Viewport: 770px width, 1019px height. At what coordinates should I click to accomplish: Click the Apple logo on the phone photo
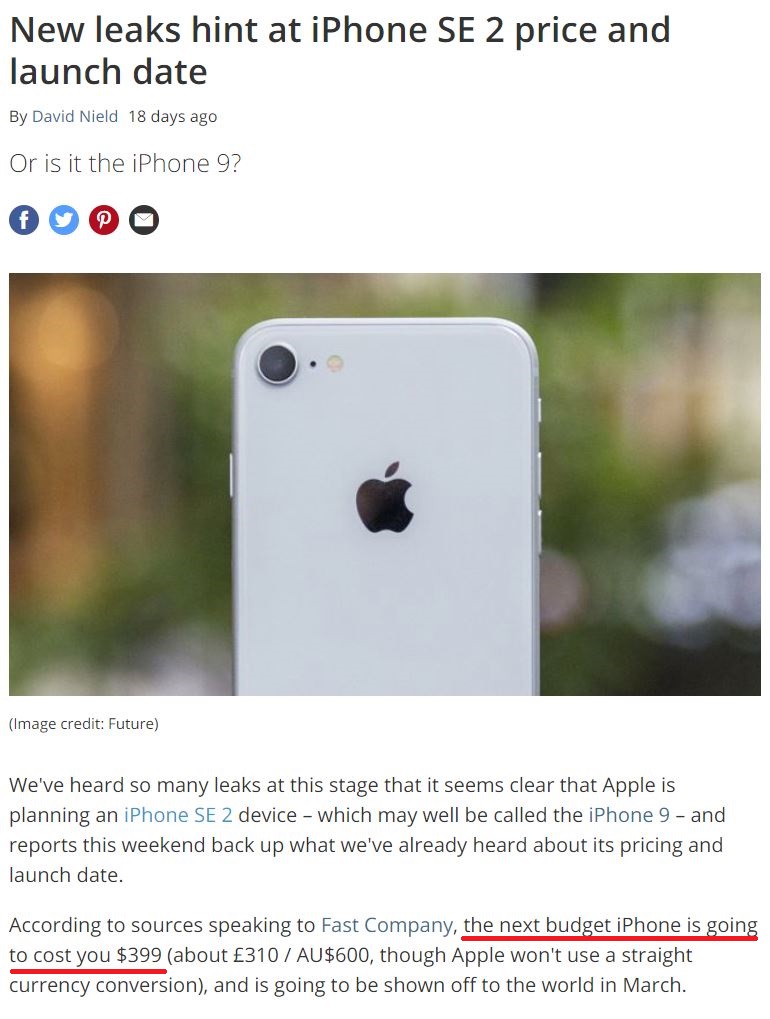[385, 497]
